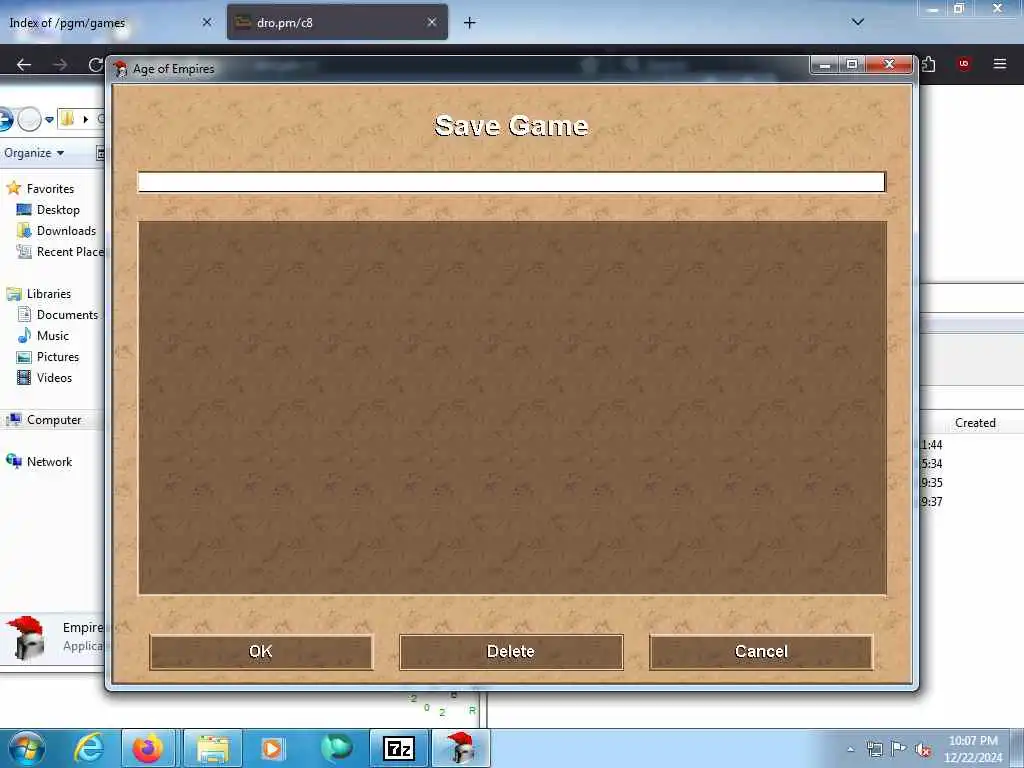Select Network in Explorer sidebar
1024x768 pixels.
click(x=49, y=462)
